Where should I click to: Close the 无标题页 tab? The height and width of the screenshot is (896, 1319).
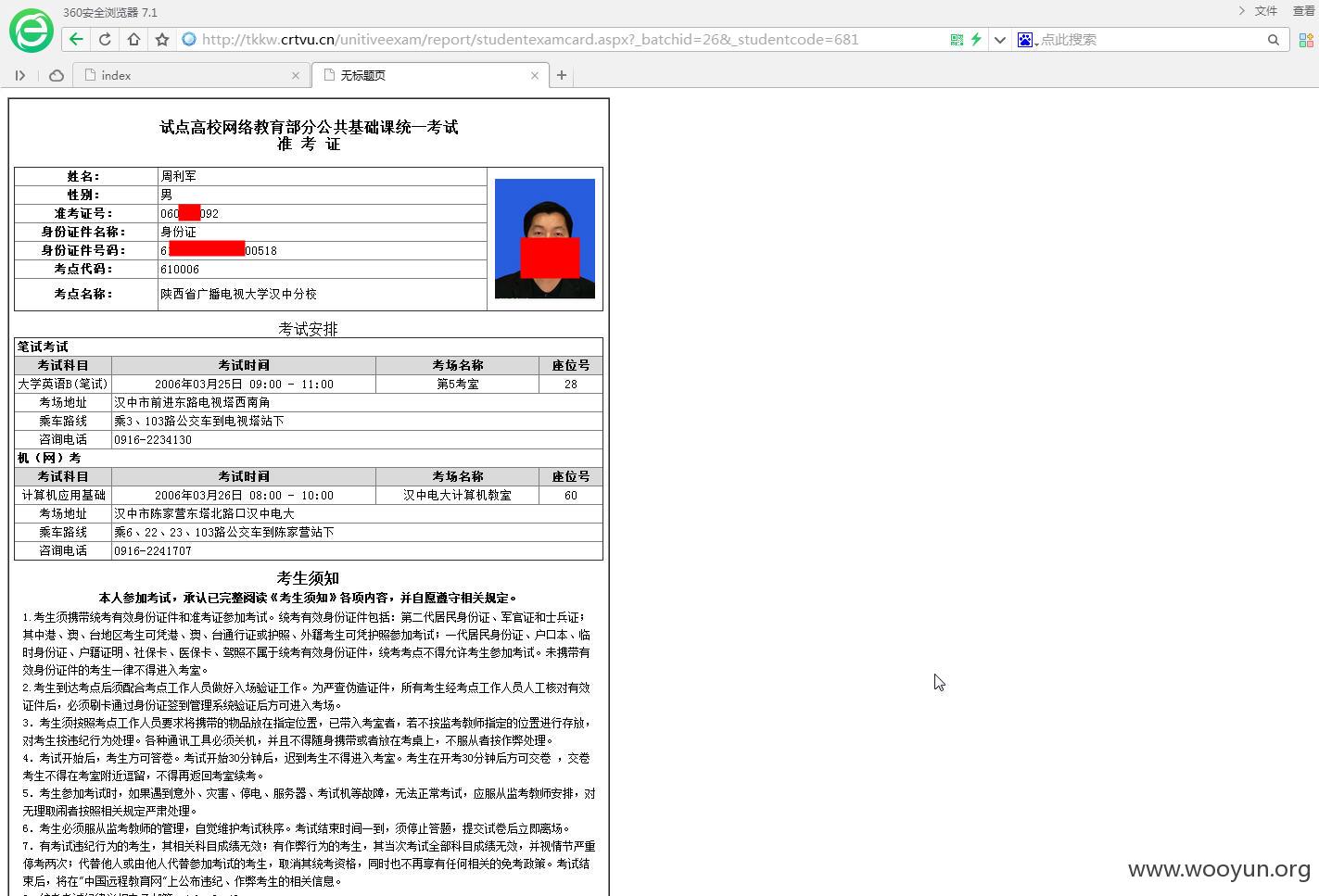535,76
